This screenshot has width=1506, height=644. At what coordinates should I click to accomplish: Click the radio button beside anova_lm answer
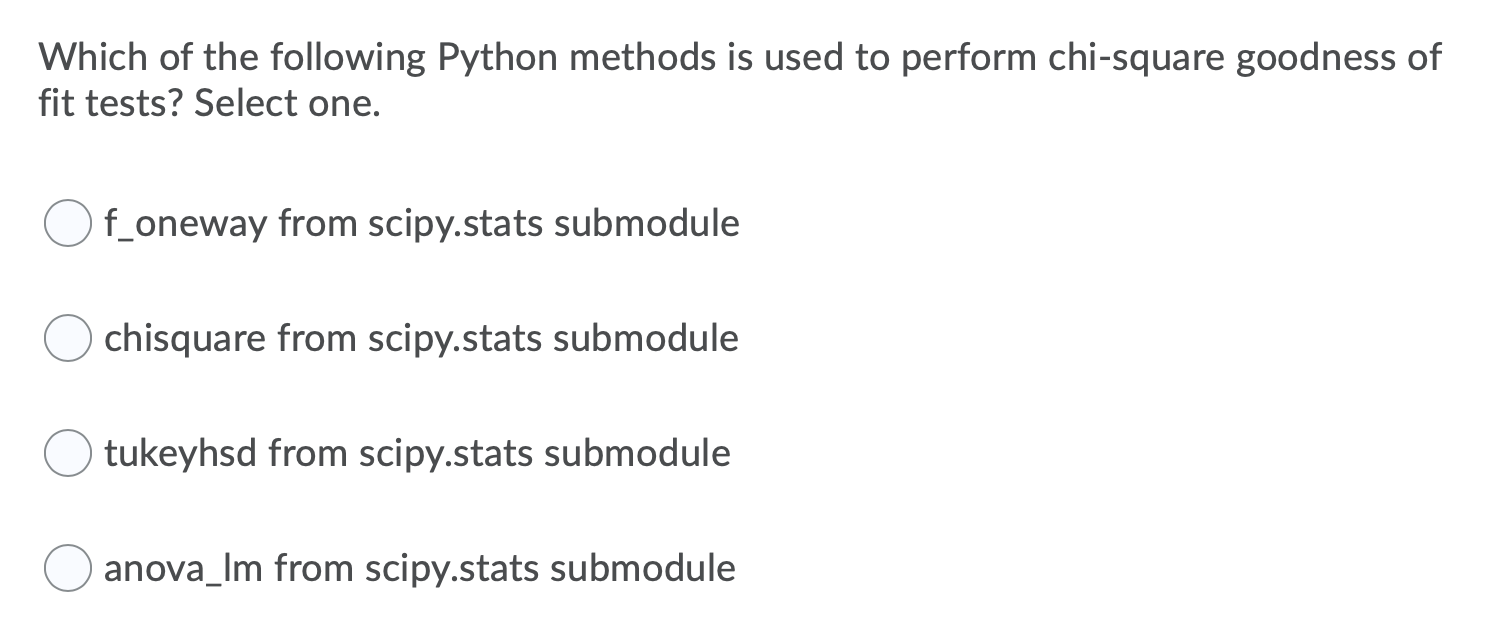[66, 568]
